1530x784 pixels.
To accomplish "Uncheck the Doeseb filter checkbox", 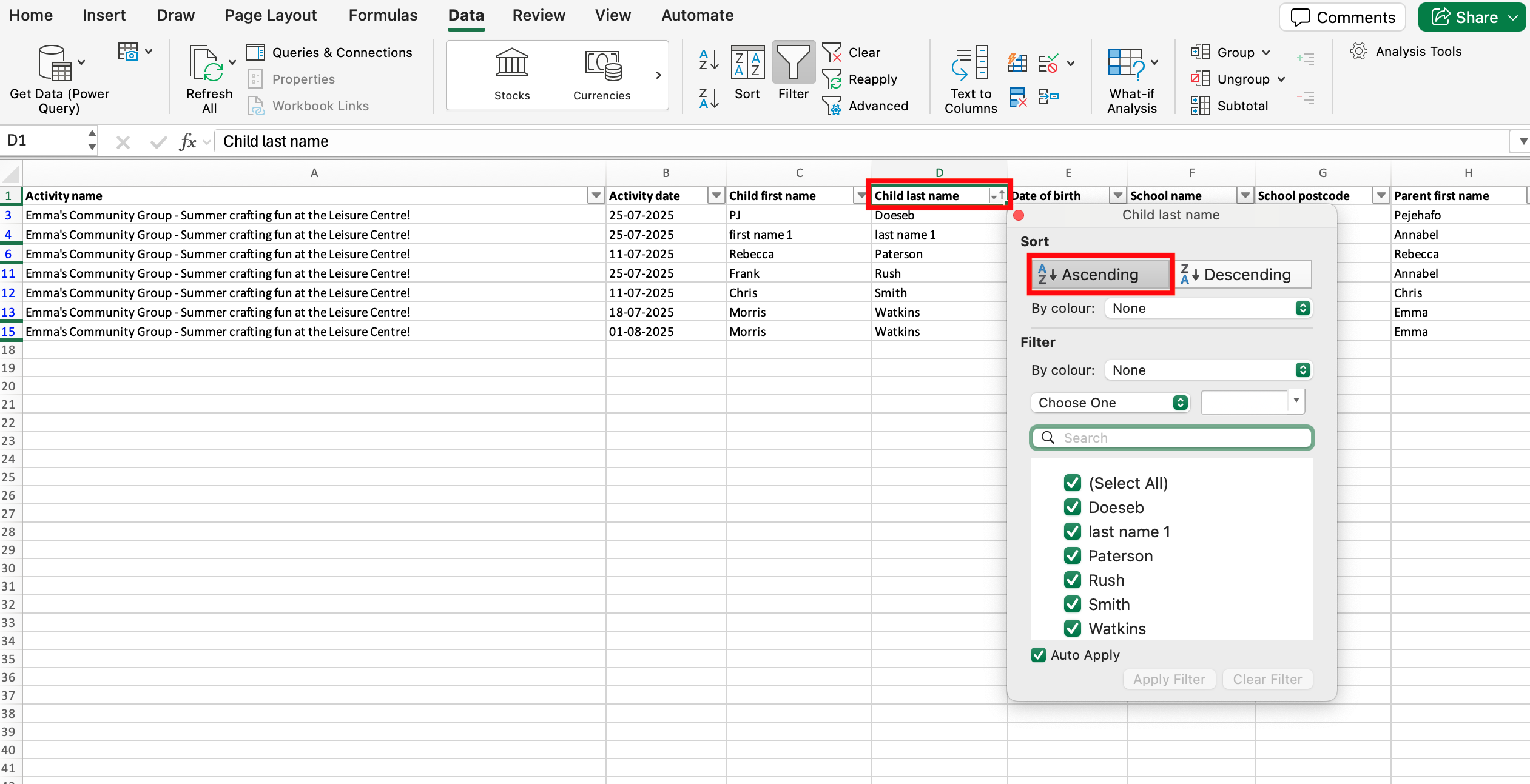I will [x=1072, y=507].
